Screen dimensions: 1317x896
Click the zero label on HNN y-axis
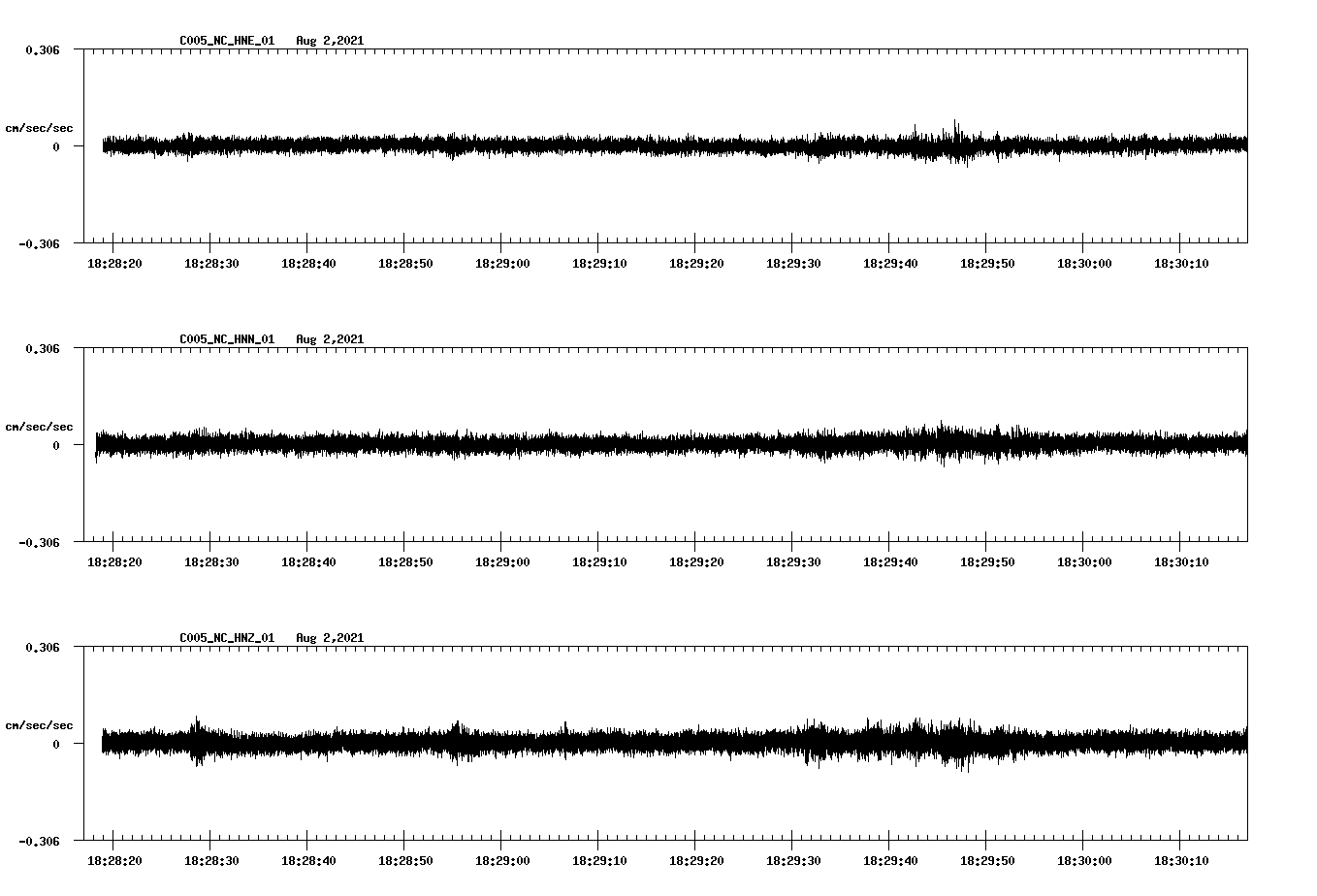tap(56, 445)
